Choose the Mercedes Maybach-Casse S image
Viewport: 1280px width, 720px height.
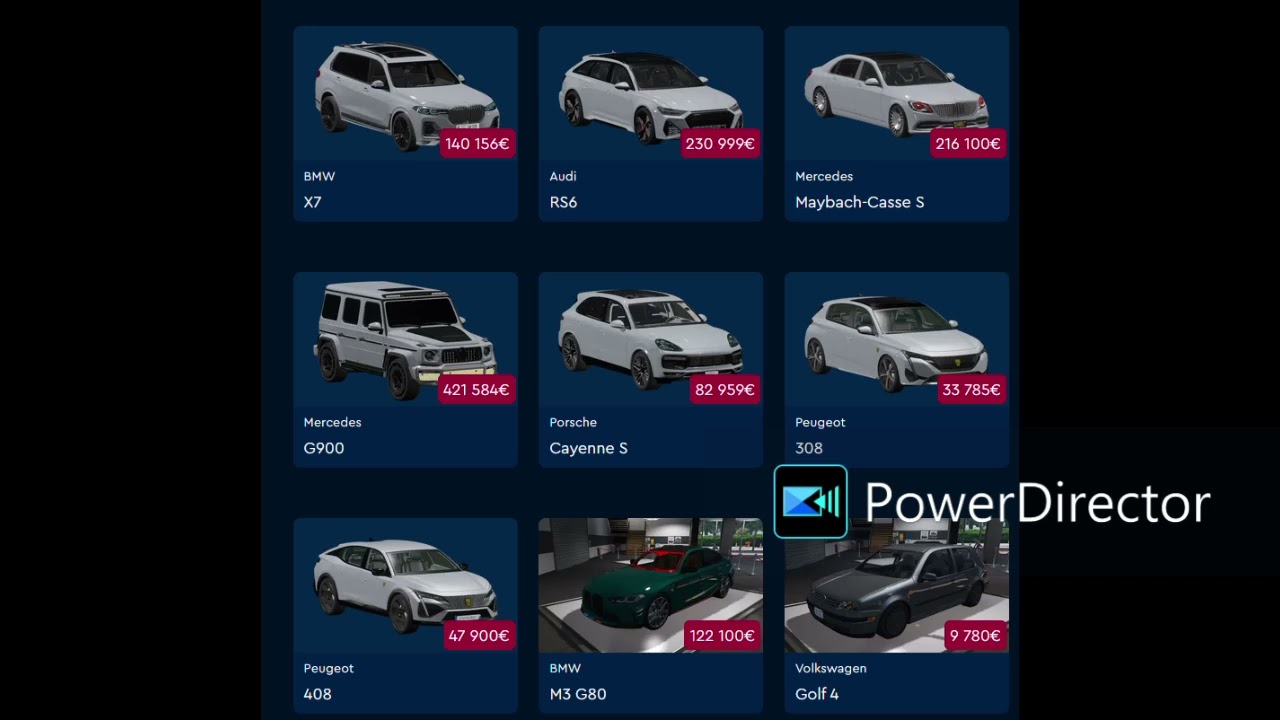coord(897,94)
